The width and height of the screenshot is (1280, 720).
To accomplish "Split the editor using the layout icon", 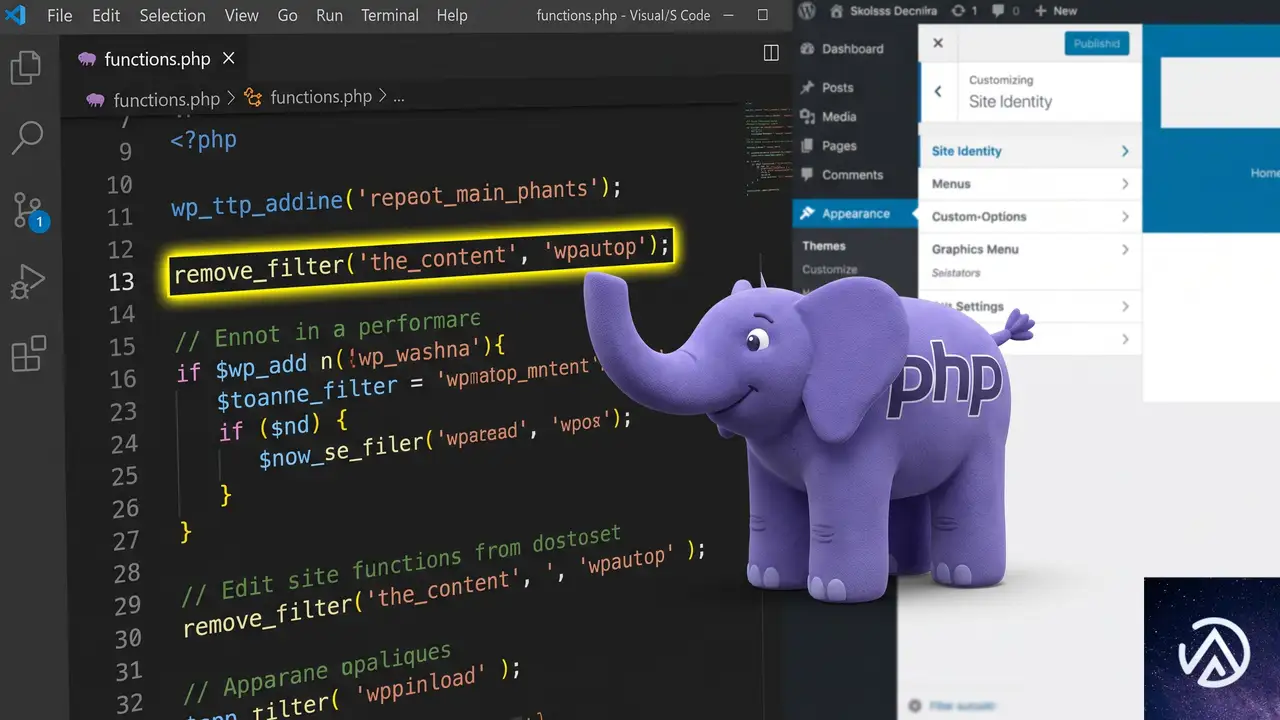I will click(771, 52).
